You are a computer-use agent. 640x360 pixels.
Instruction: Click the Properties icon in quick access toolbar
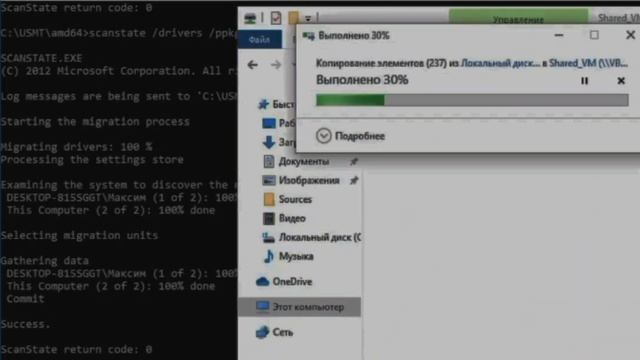[x=276, y=18]
